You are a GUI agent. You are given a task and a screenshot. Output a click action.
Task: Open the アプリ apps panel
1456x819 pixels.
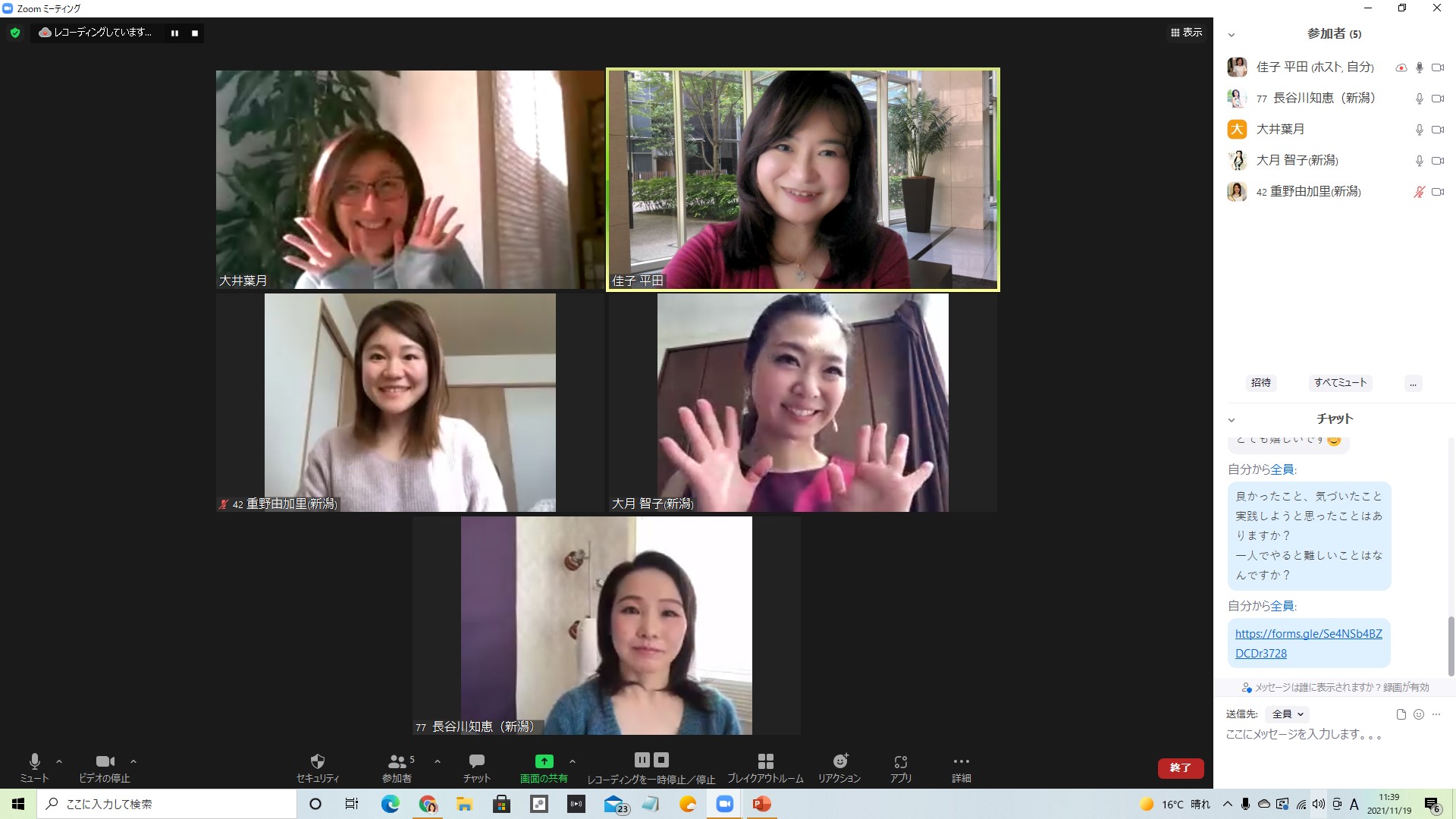click(x=901, y=767)
